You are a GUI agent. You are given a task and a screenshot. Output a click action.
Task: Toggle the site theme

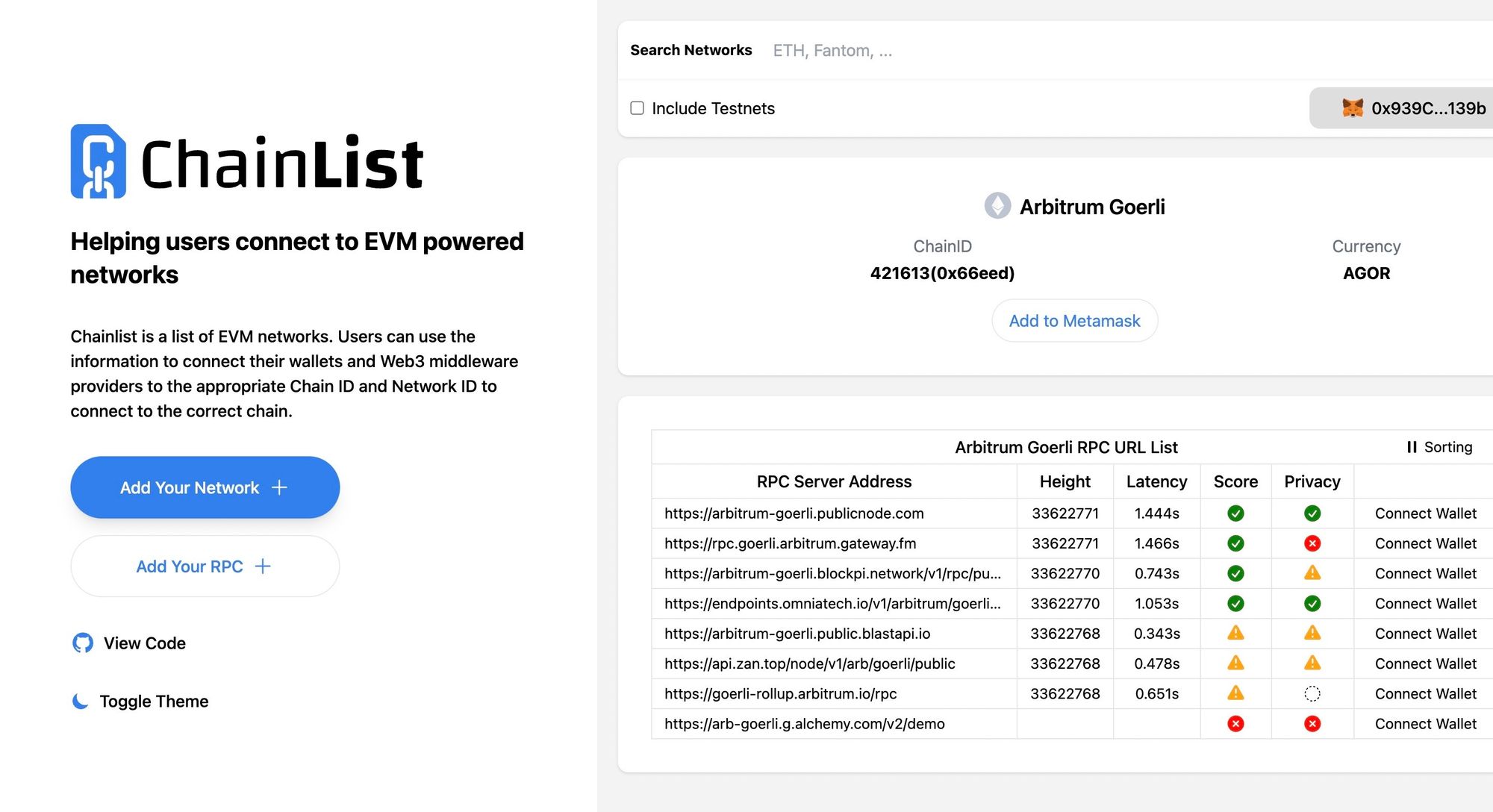[140, 701]
